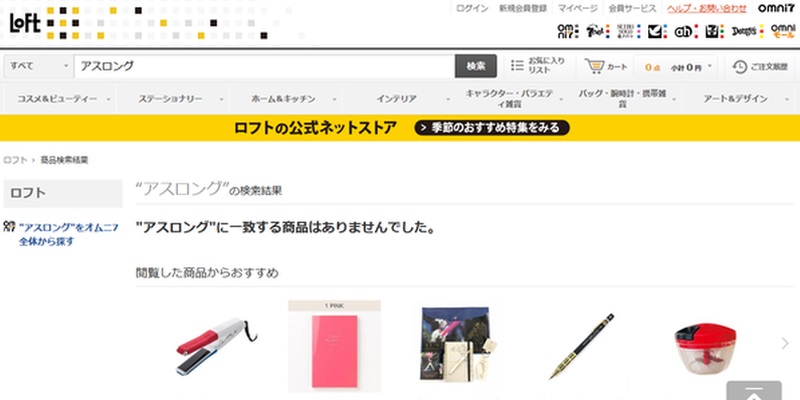
Task: Back to top arrow button
Action: [x=754, y=391]
